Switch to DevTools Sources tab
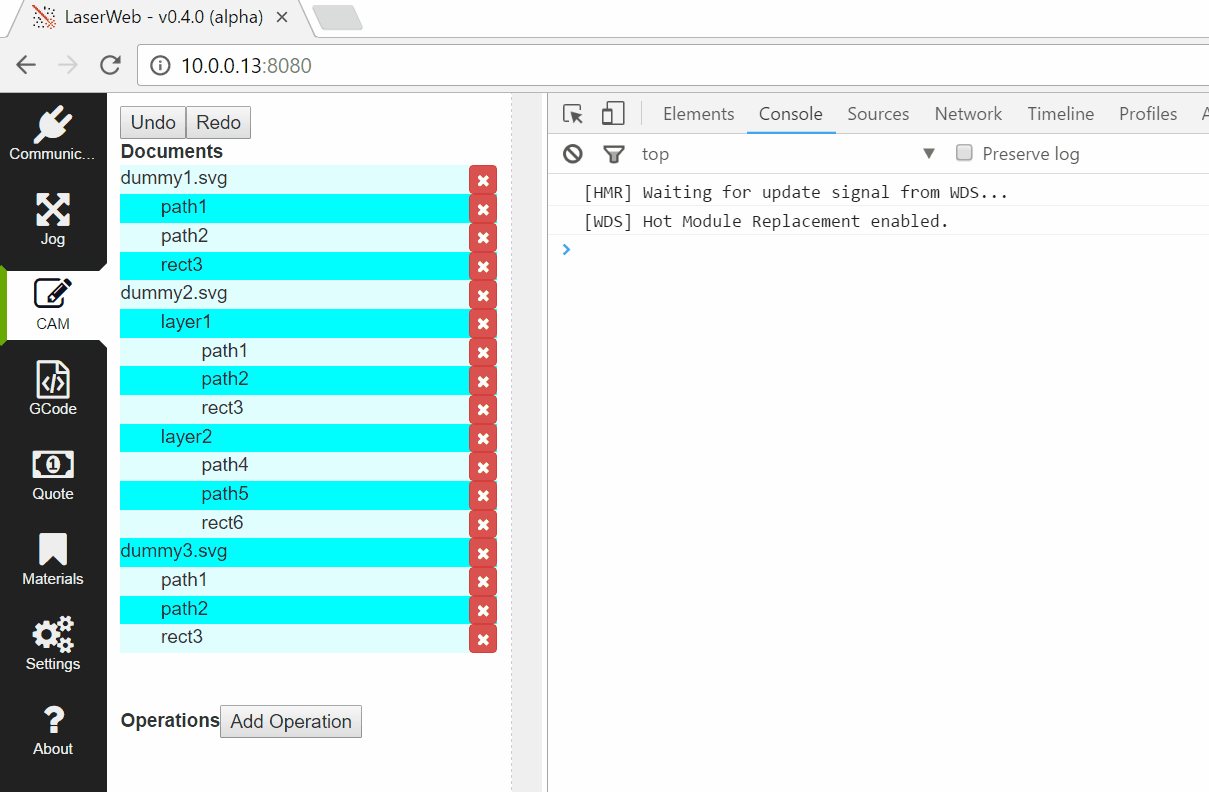Screen dimensions: 1209x792 878,114
